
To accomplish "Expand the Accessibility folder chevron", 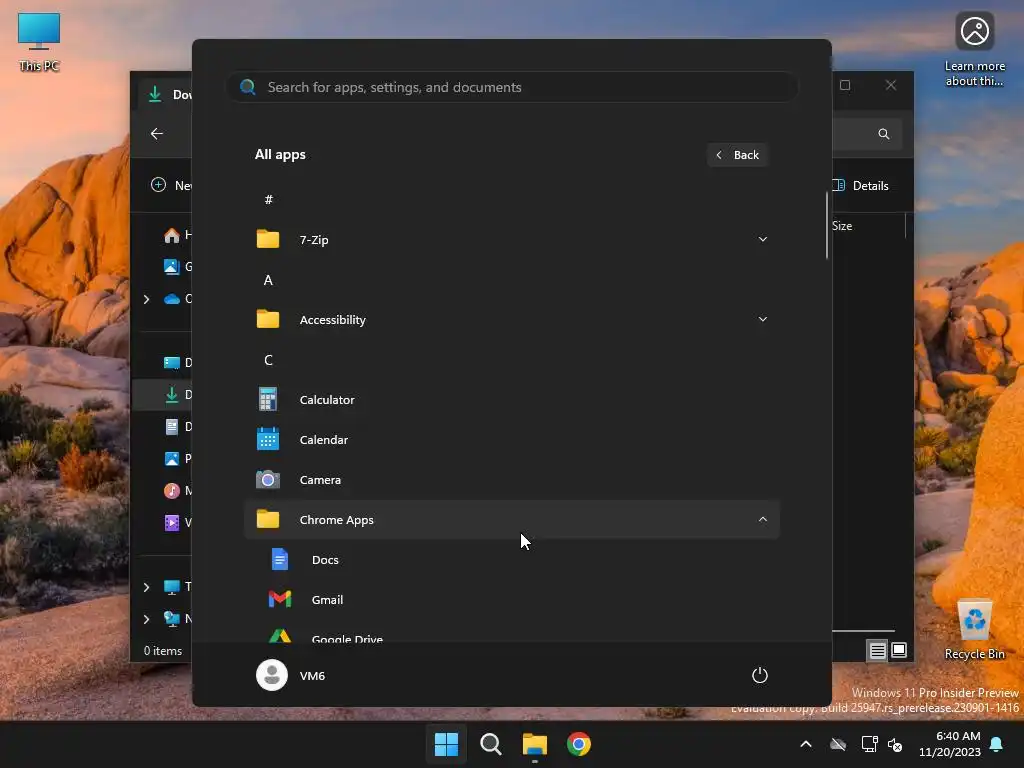I will [762, 319].
